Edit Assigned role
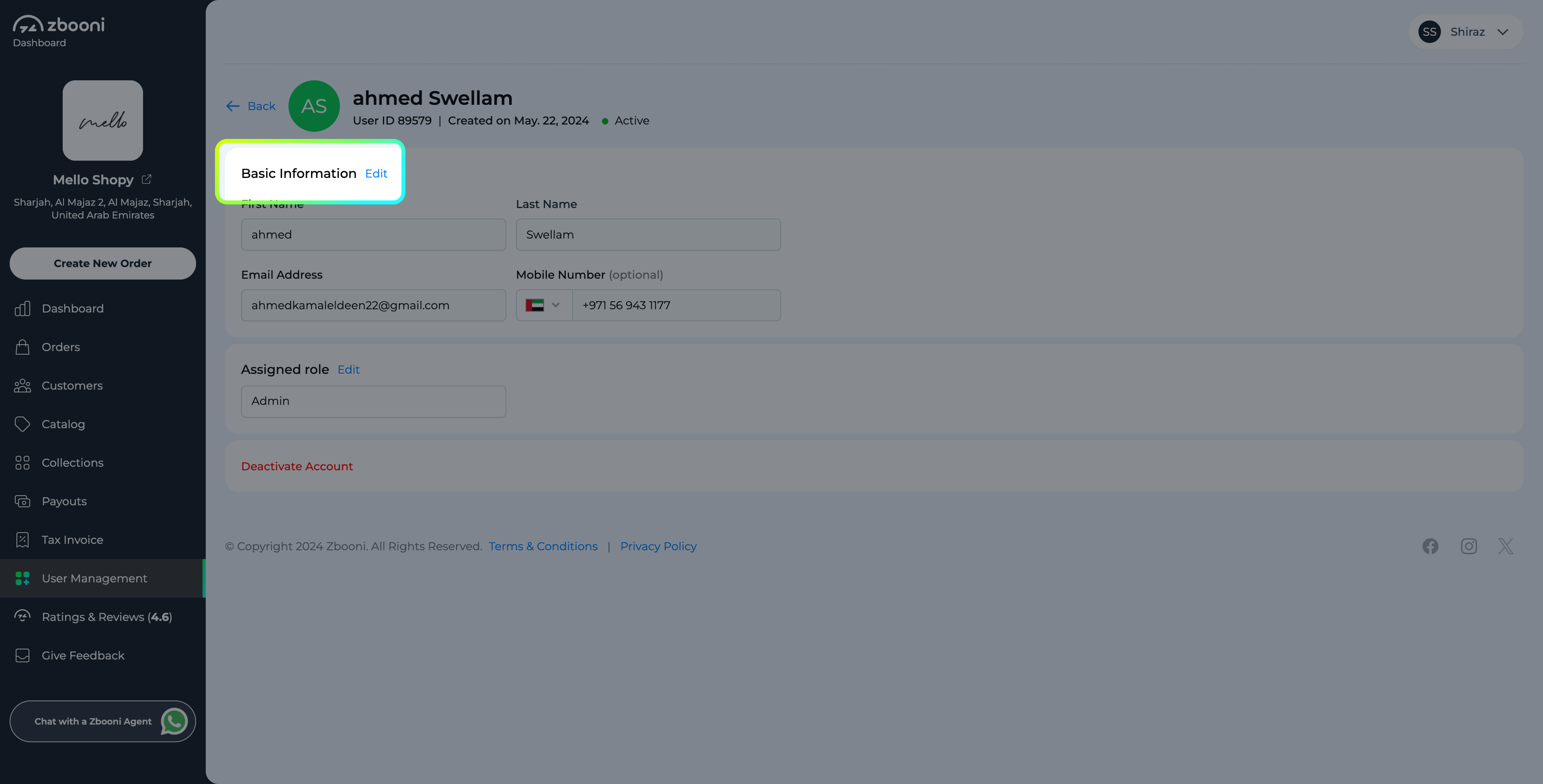Screen dimensions: 1543x784 tap(349, 370)
